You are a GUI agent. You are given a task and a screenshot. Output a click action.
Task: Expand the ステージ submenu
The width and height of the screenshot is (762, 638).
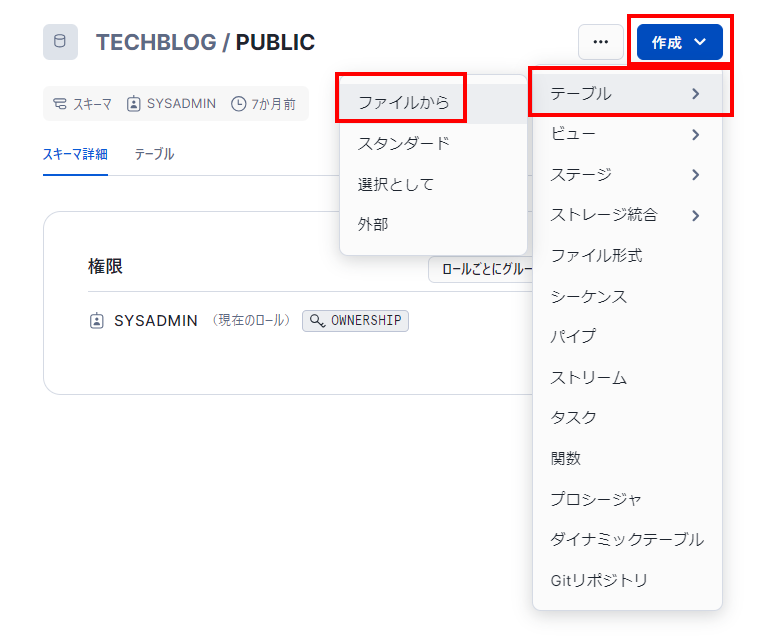coord(626,175)
